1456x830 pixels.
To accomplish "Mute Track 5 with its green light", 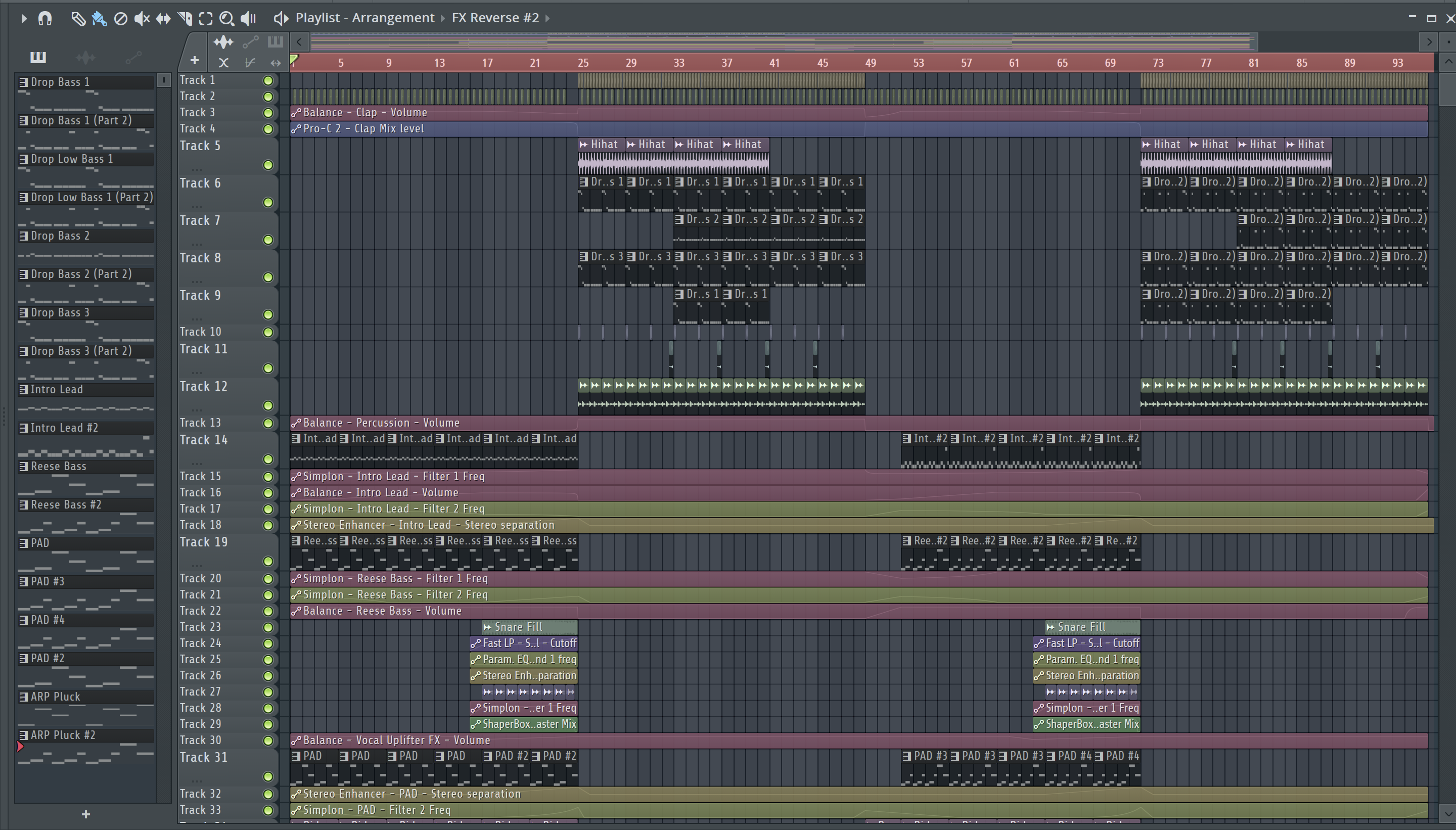I will (x=267, y=165).
